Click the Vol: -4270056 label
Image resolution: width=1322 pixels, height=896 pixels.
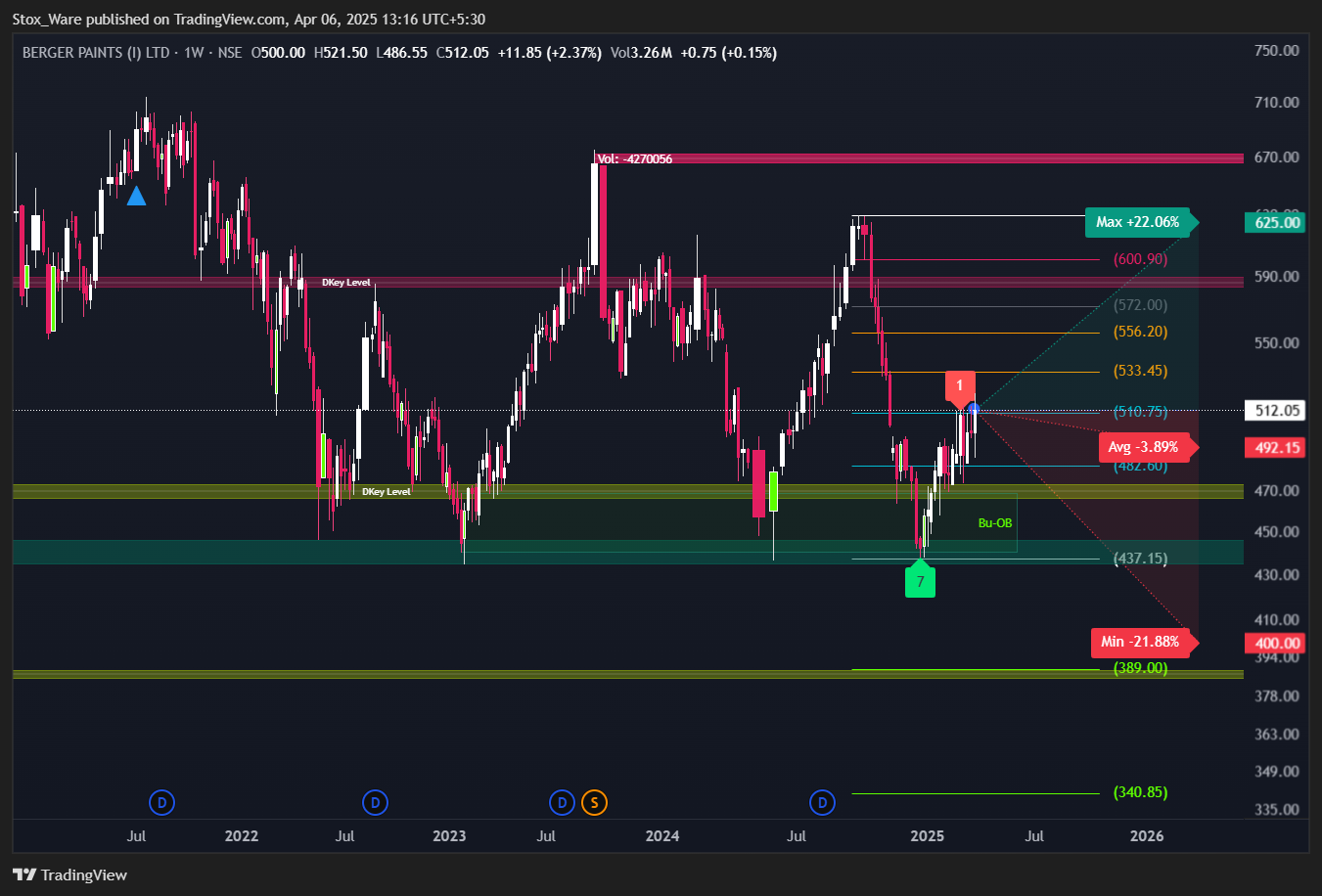[635, 158]
